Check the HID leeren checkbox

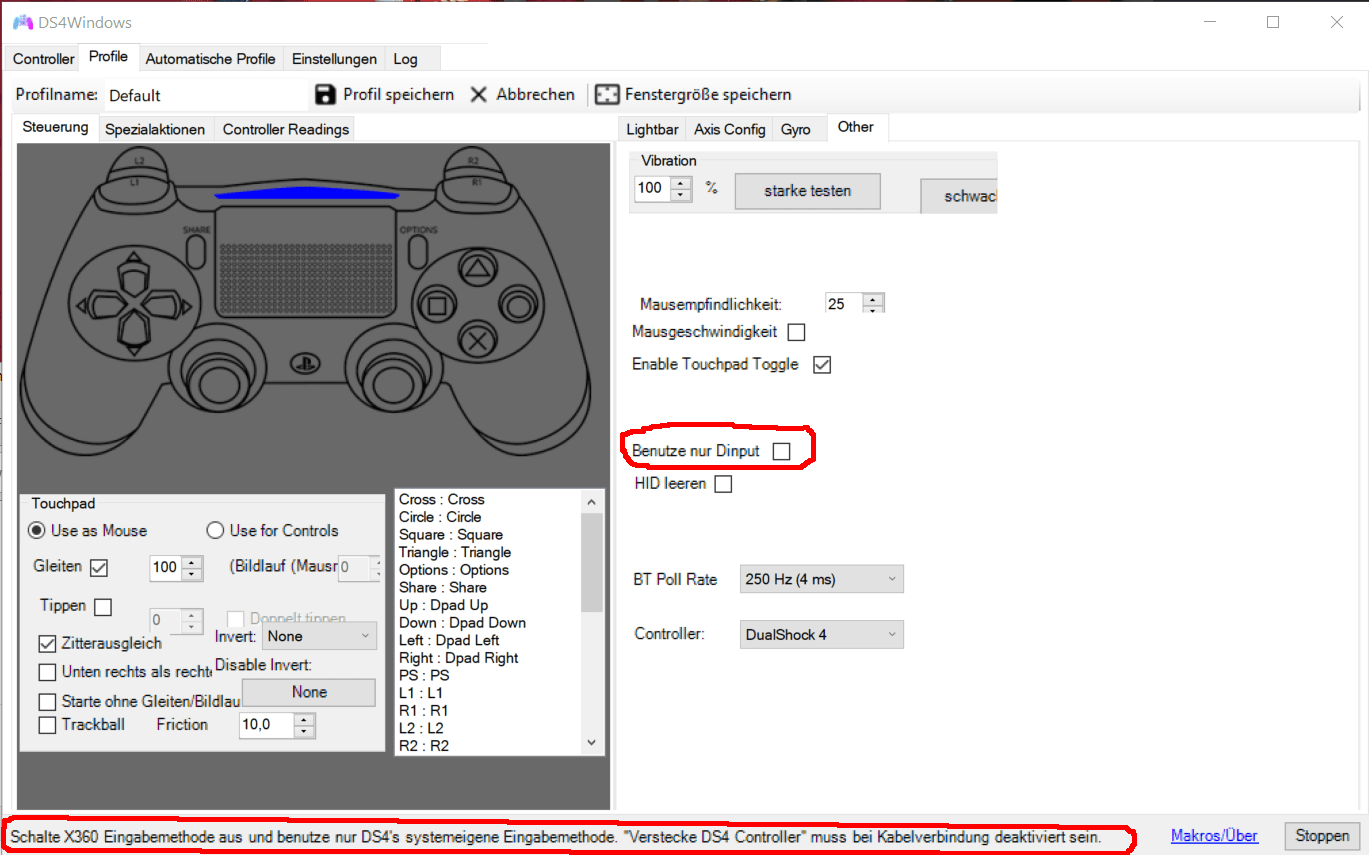coord(723,484)
